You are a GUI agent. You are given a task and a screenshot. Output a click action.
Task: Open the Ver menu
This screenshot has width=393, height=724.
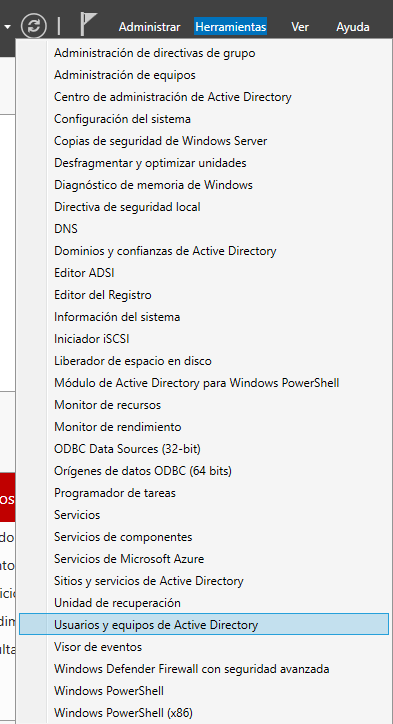point(300,27)
